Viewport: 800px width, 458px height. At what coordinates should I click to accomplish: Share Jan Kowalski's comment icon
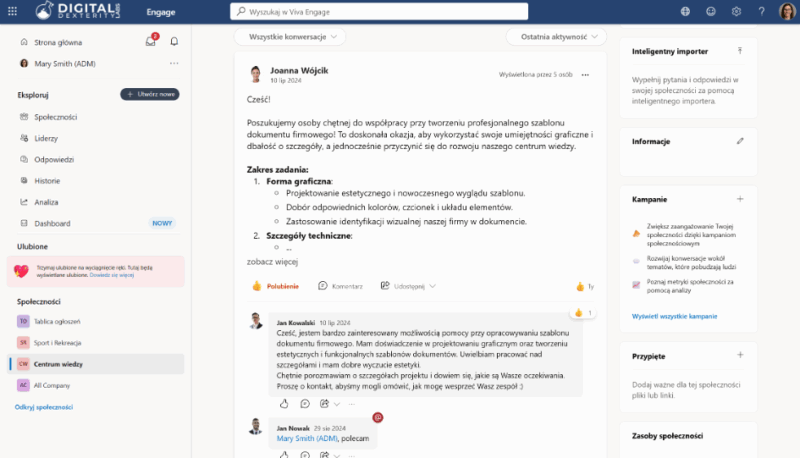324,404
